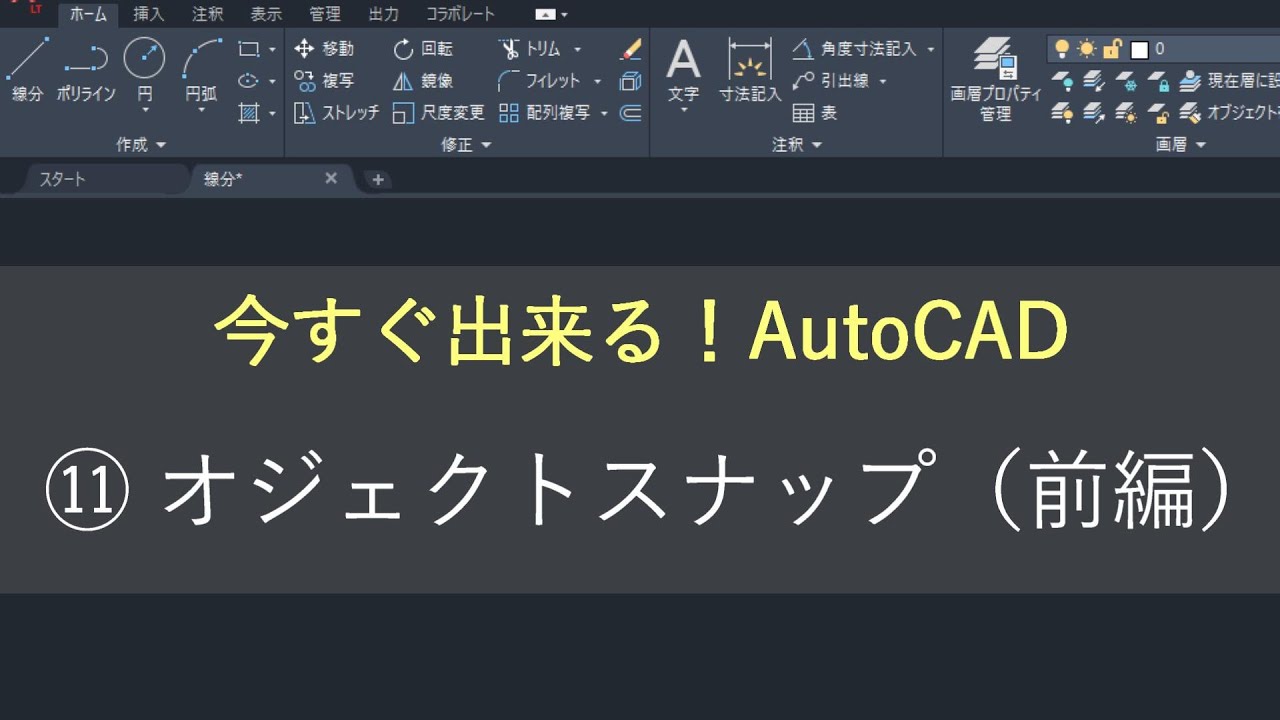The height and width of the screenshot is (720, 1280).
Task: Choose the rectangle draw tool icon
Action: [x=249, y=49]
